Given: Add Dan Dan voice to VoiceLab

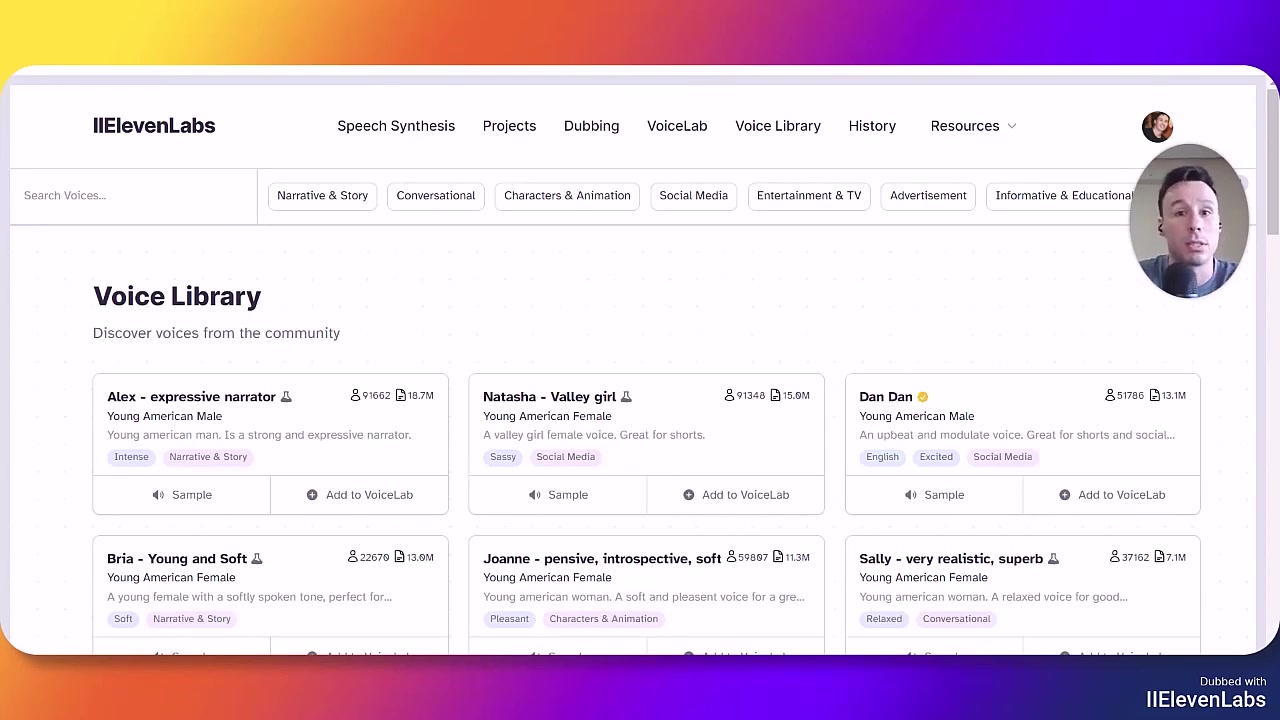Looking at the screenshot, I should (x=1111, y=495).
